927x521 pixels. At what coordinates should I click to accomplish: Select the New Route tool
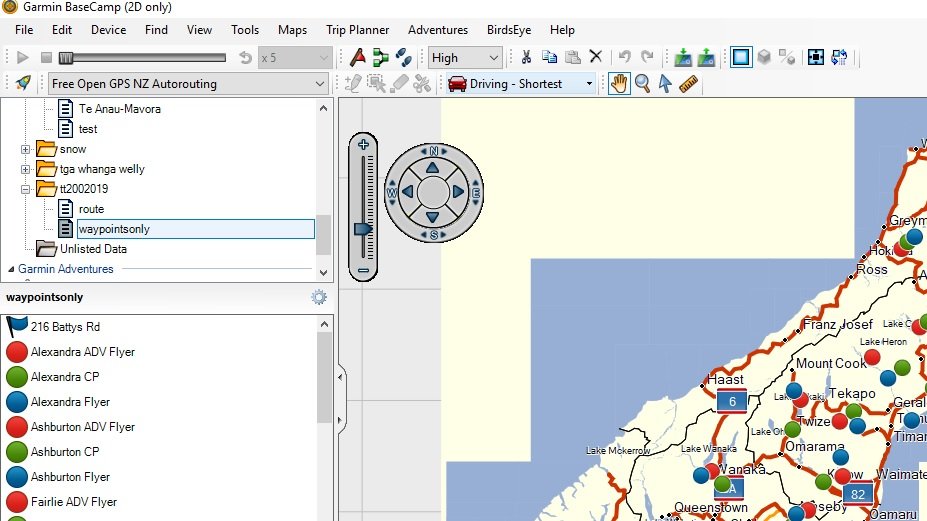pos(381,57)
